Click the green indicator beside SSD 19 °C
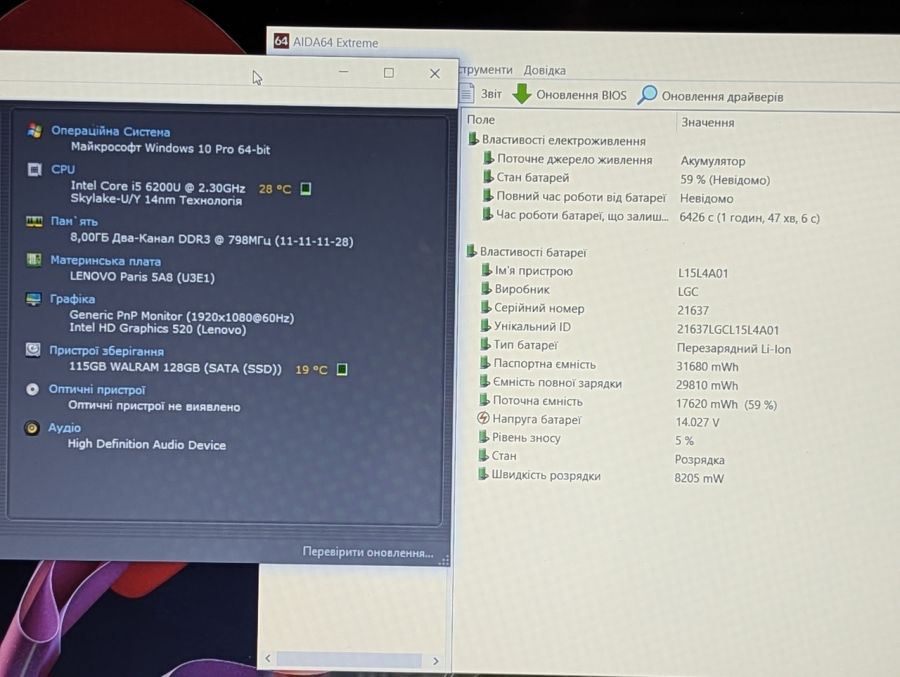 342,369
